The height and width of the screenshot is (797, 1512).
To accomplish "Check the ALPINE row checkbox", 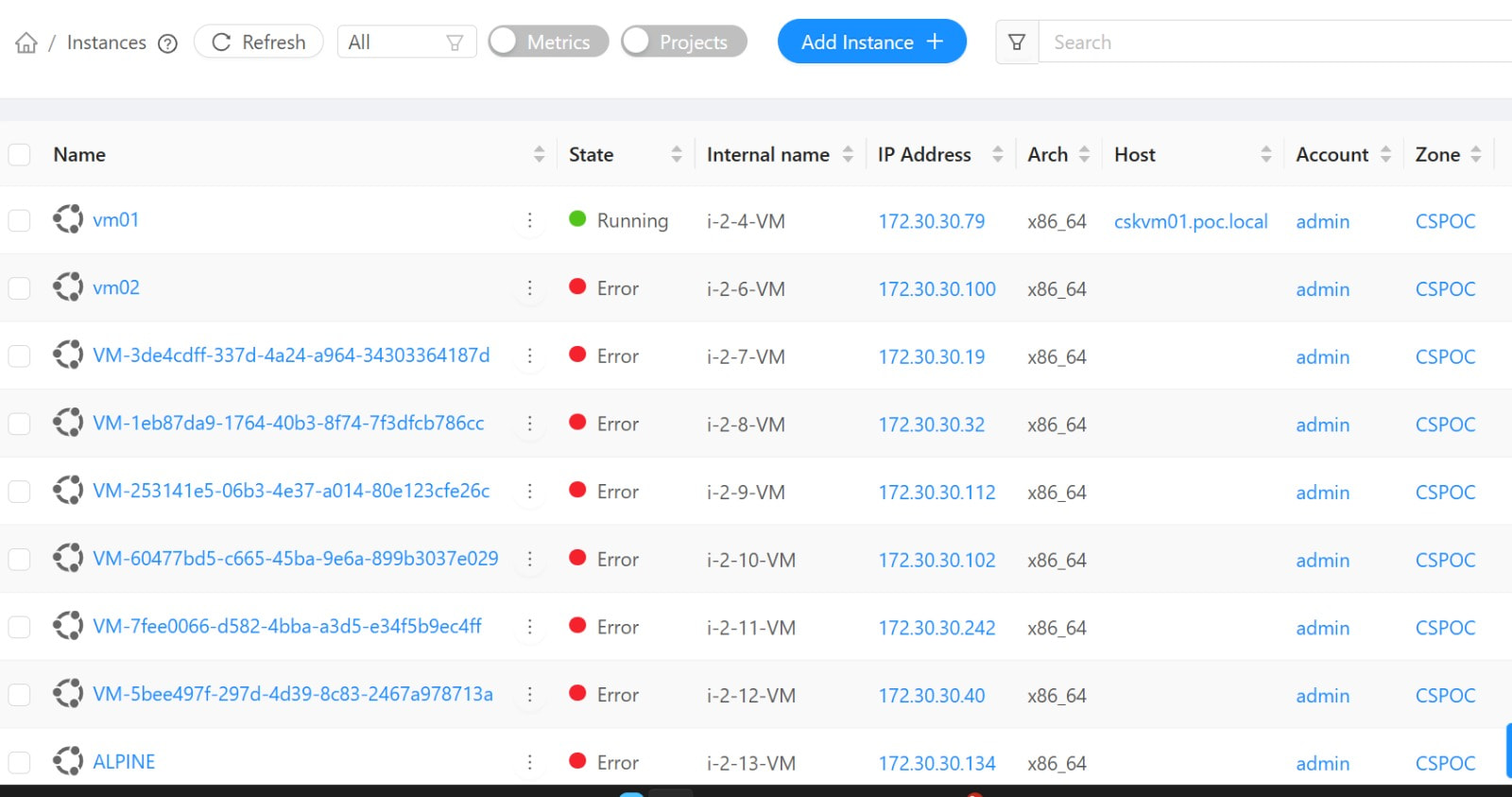I will [x=19, y=762].
